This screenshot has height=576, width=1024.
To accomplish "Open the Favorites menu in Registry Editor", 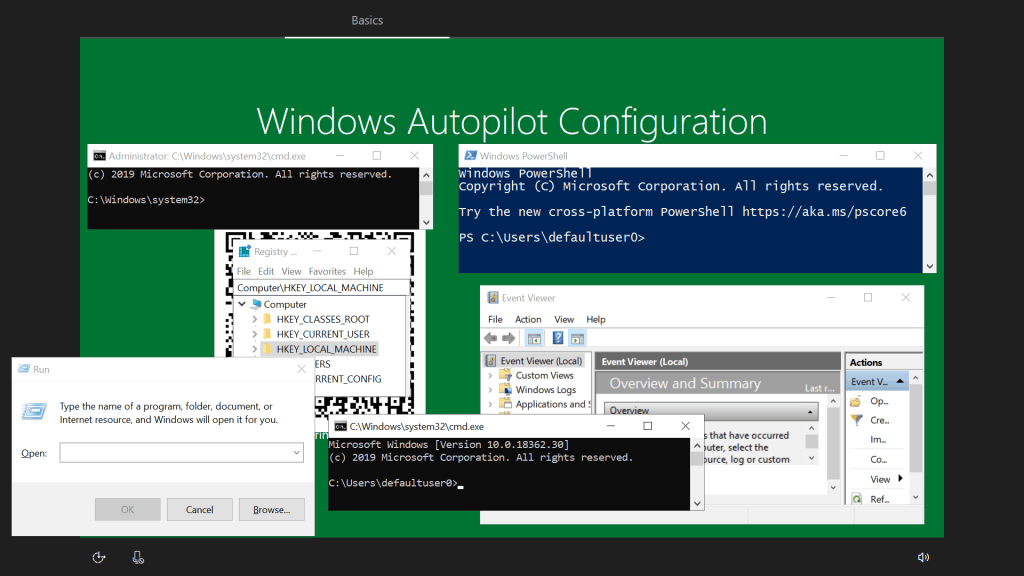I will [327, 272].
